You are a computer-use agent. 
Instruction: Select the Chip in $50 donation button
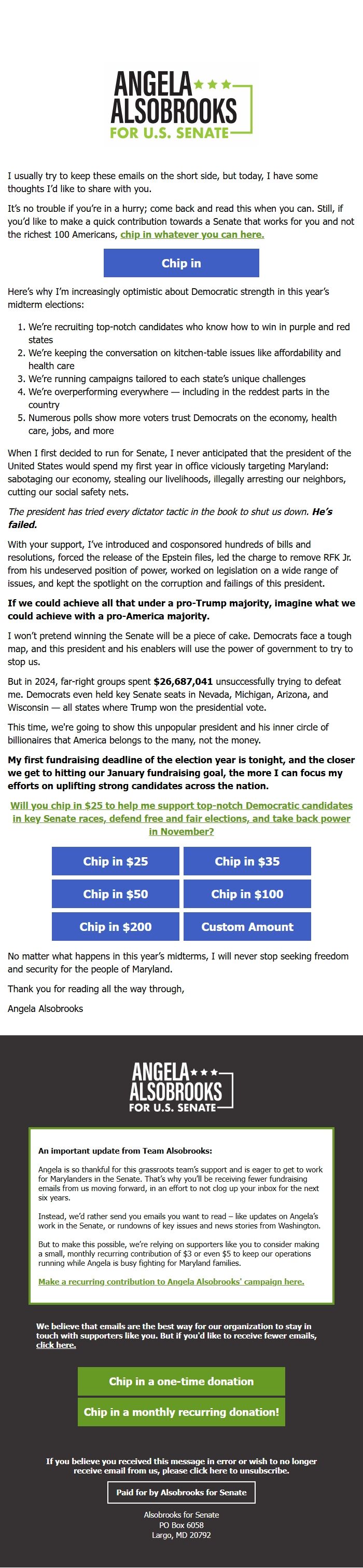[x=115, y=894]
